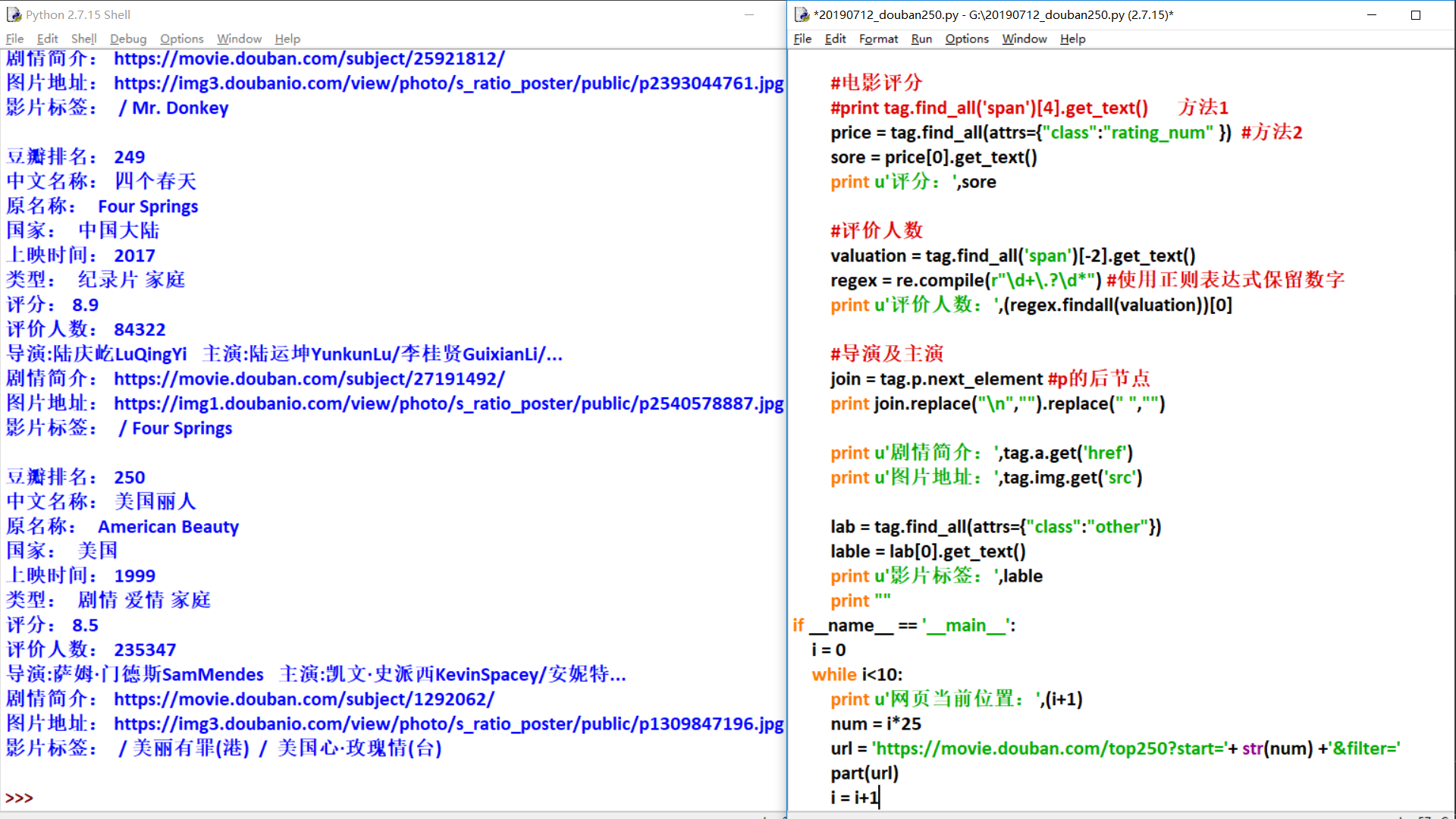The height and width of the screenshot is (819, 1456).
Task: Open the Shell window's Window menu
Action: coord(239,39)
